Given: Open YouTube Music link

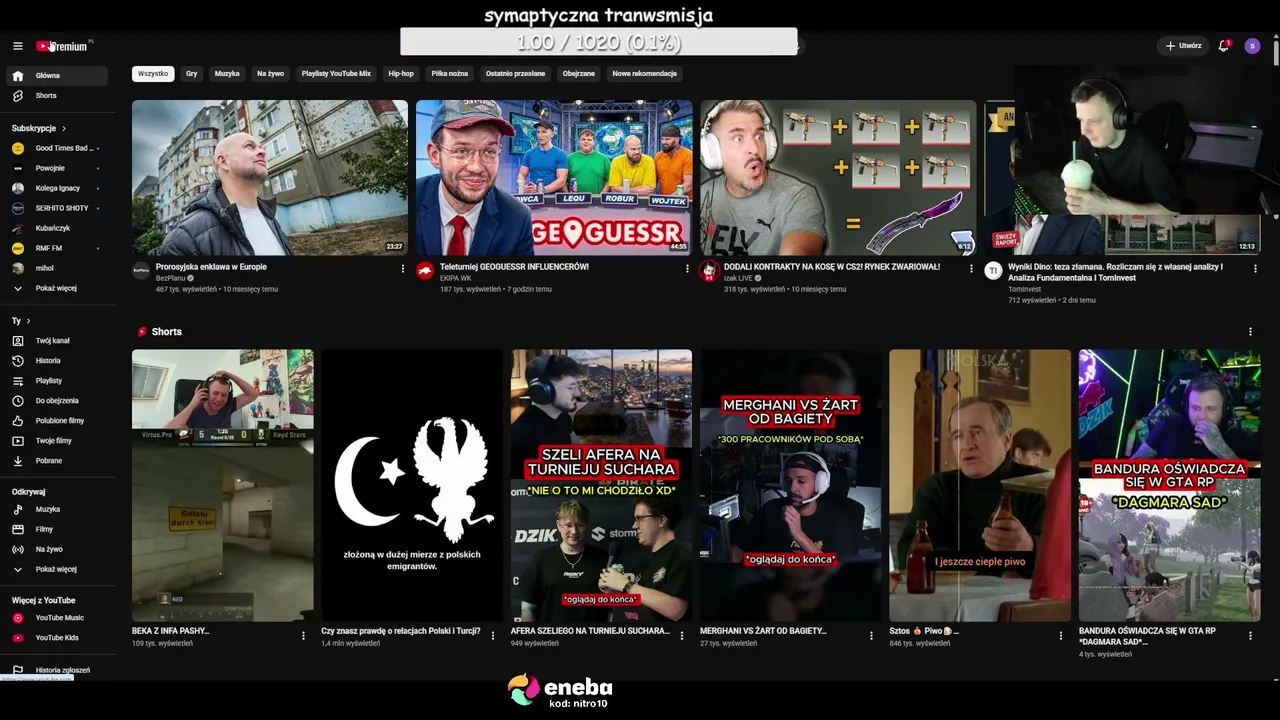Looking at the screenshot, I should tap(57, 618).
